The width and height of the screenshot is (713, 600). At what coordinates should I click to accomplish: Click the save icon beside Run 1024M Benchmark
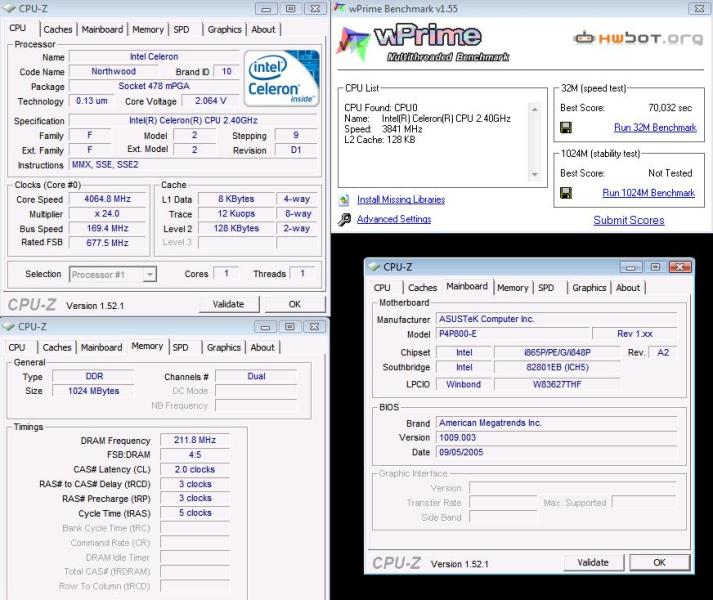click(x=566, y=193)
